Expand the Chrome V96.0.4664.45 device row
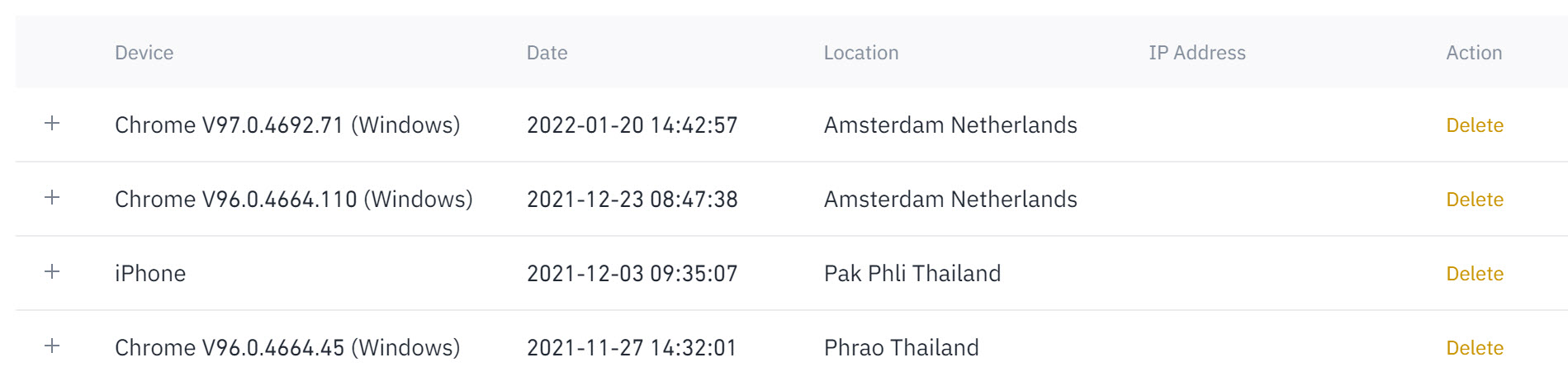This screenshot has height=381, width=1568. point(52,346)
